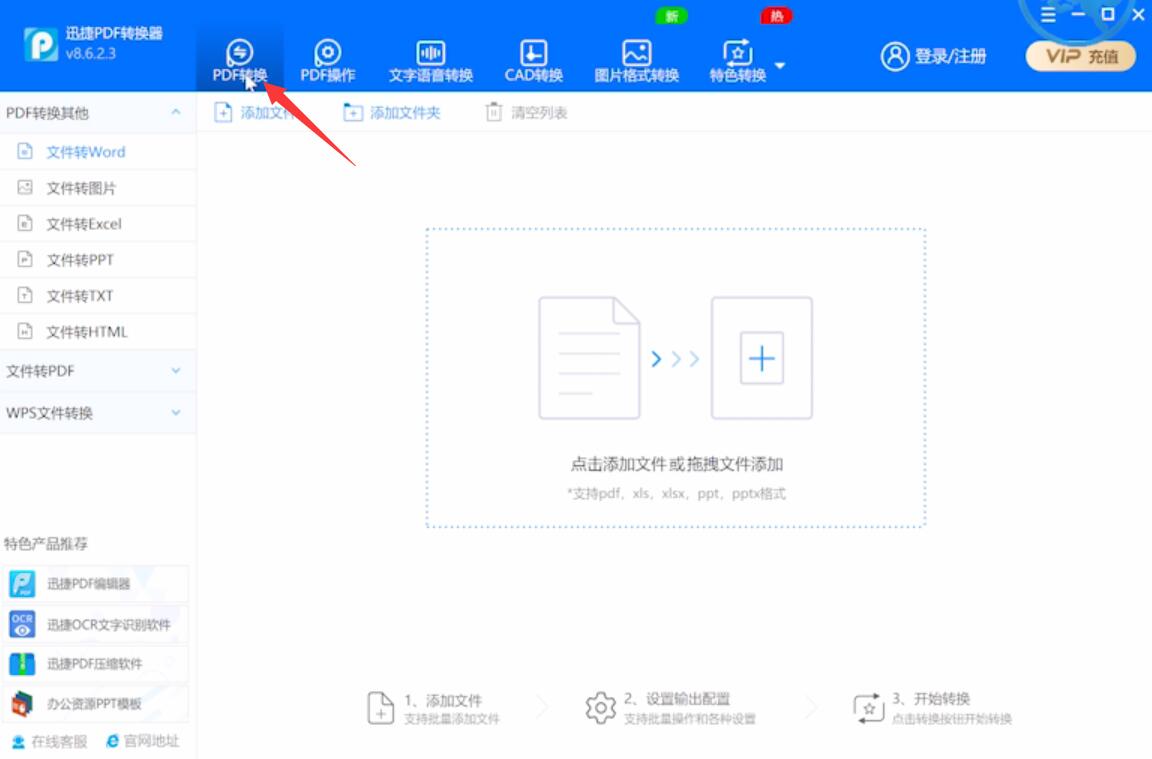The height and width of the screenshot is (759, 1152).
Task: Select 文件转HTML in sidebar
Action: tap(98, 332)
